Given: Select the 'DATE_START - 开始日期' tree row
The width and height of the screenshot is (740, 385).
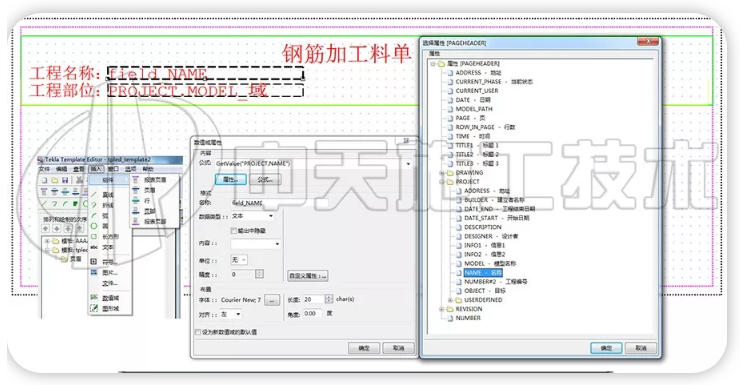Looking at the screenshot, I should (496, 218).
